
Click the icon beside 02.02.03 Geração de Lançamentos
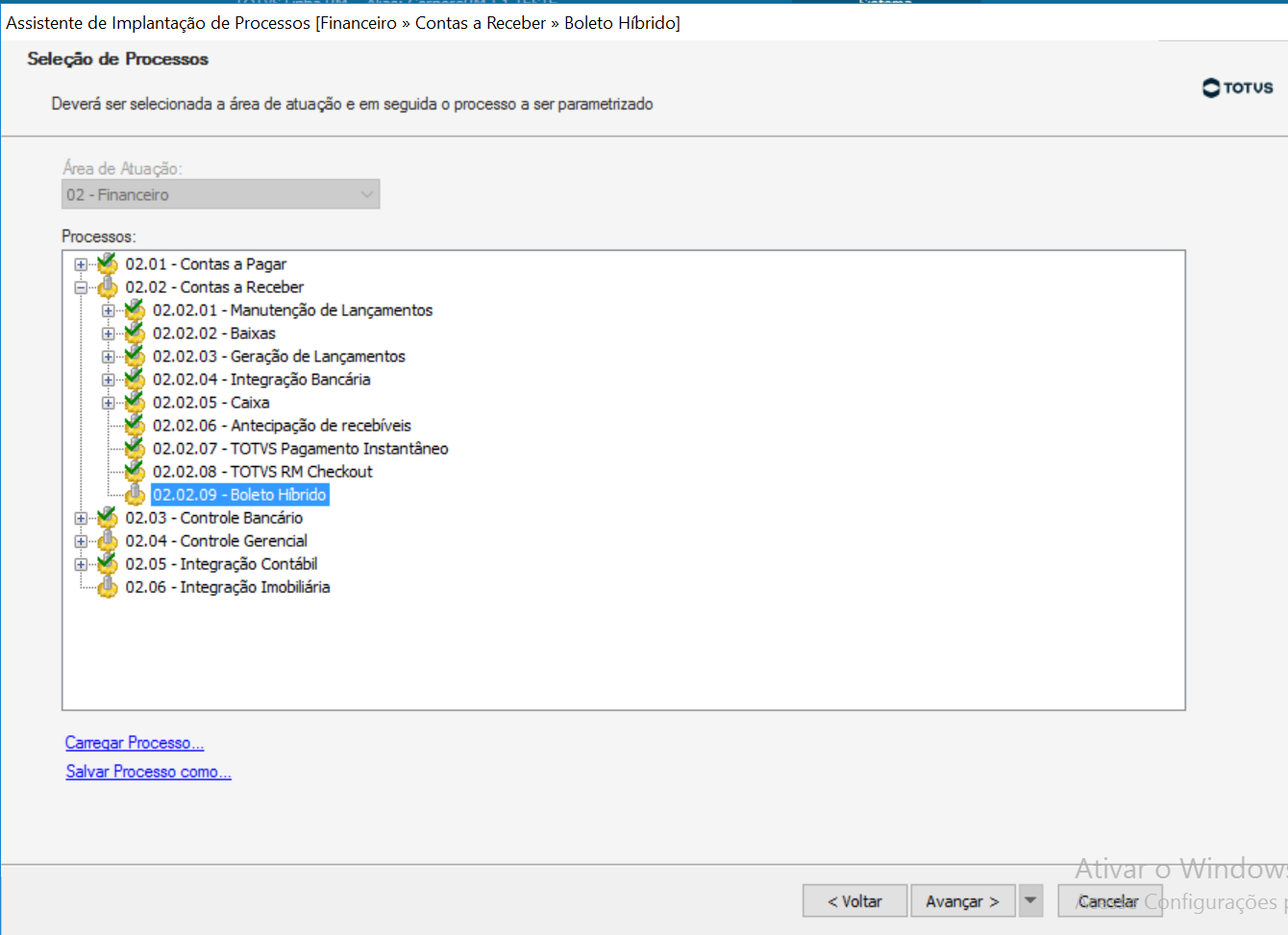tap(135, 356)
